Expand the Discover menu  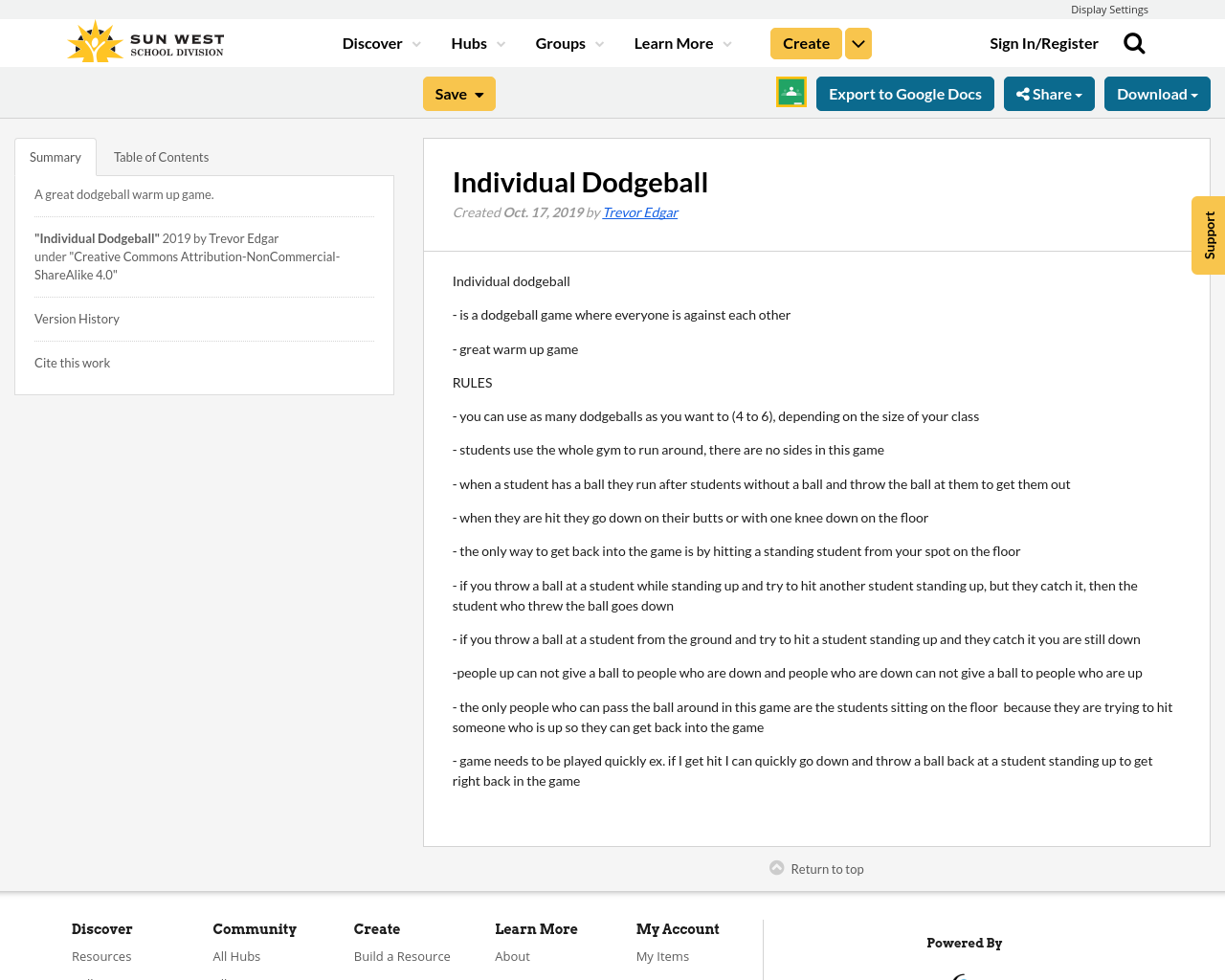coord(380,42)
